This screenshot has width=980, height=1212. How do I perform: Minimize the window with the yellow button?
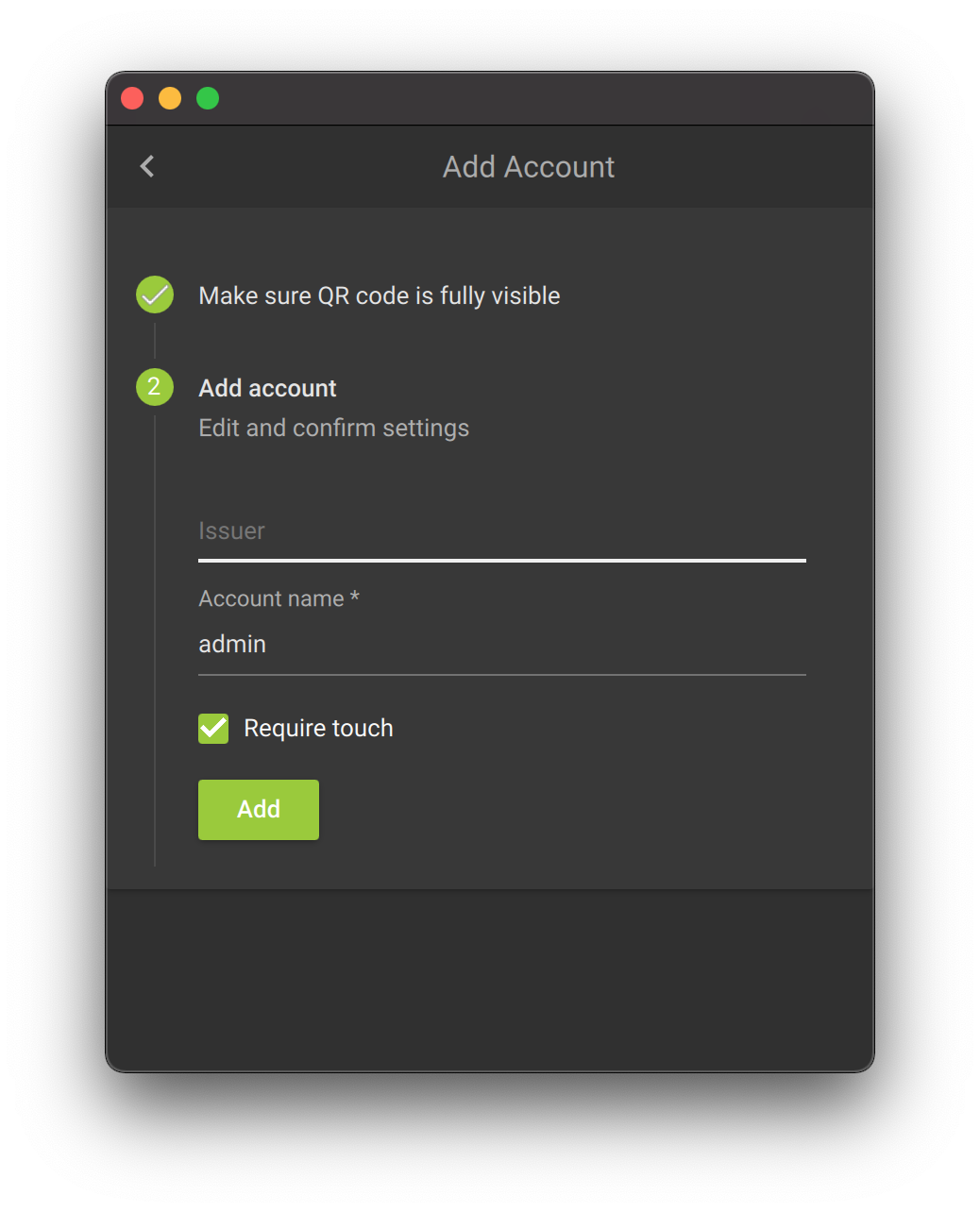(170, 98)
